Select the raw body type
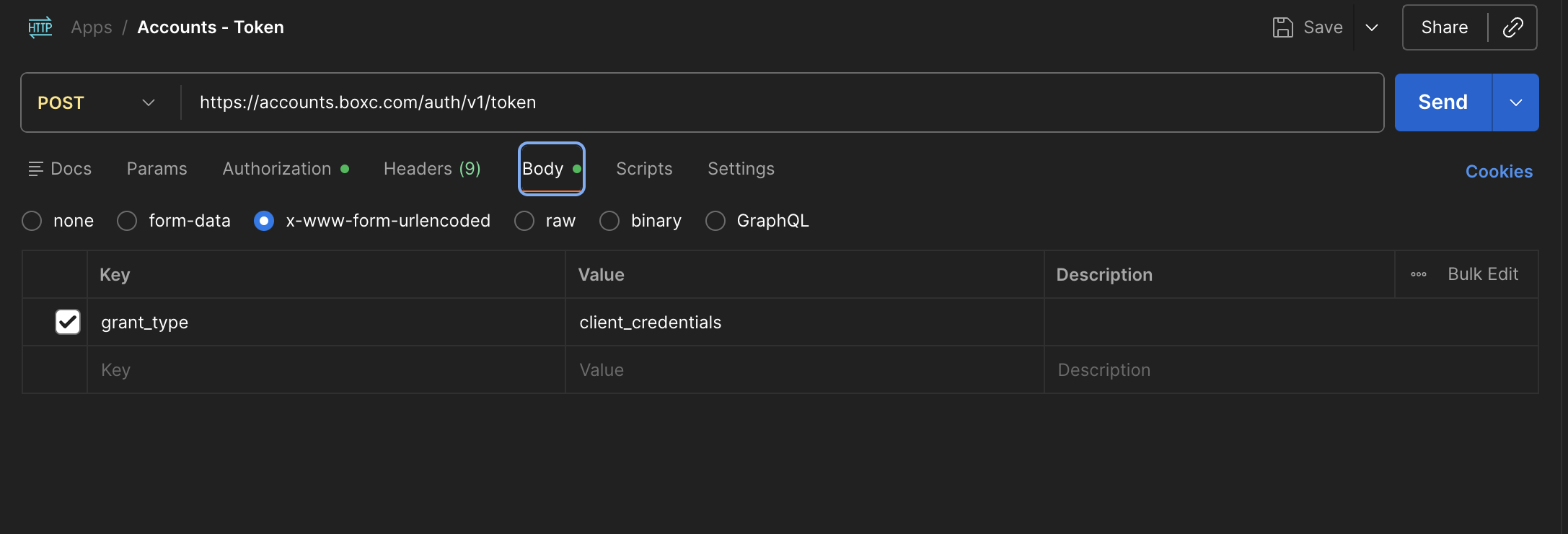The height and width of the screenshot is (534, 1568). (524, 221)
